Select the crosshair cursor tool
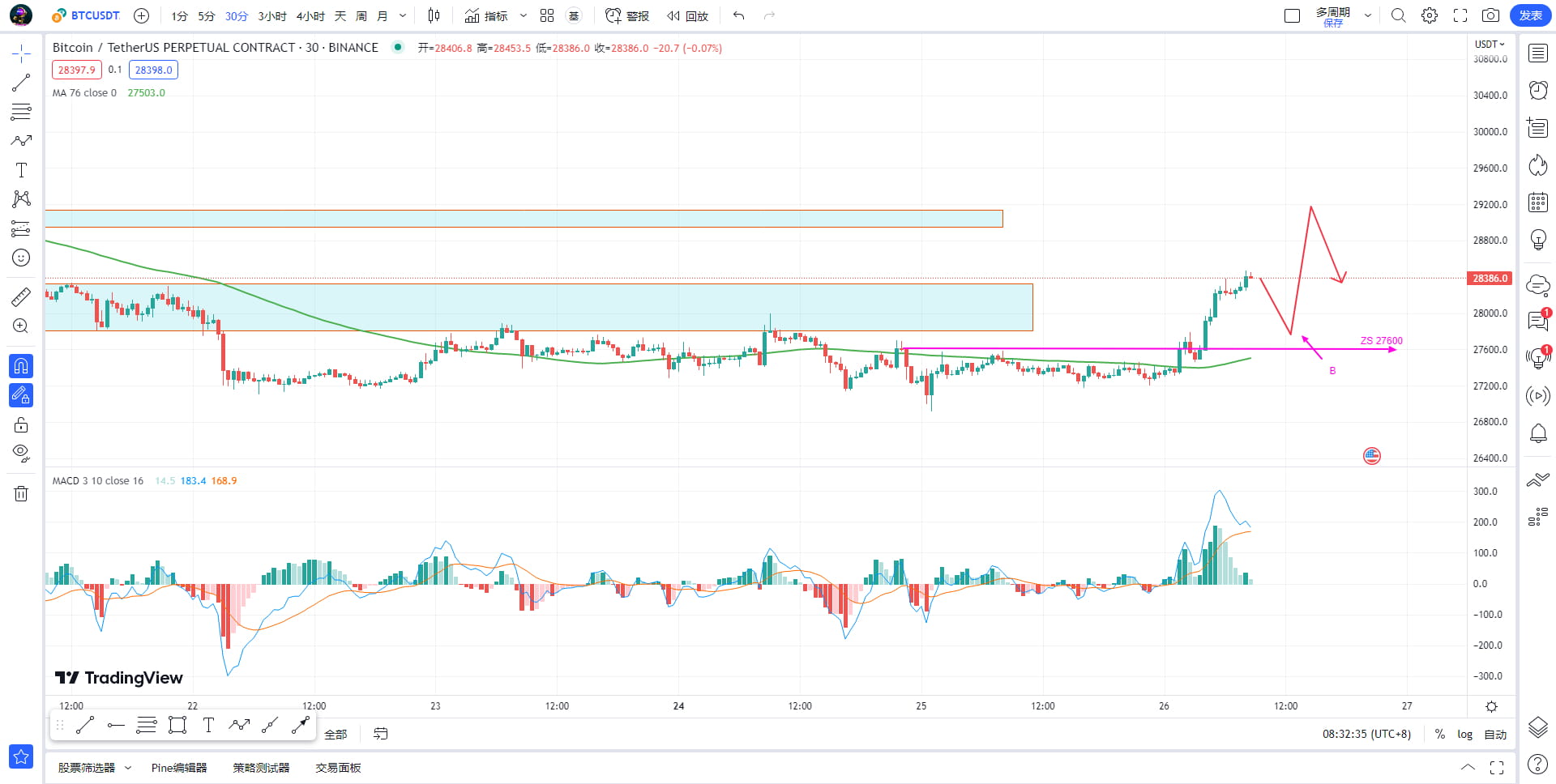 point(21,54)
